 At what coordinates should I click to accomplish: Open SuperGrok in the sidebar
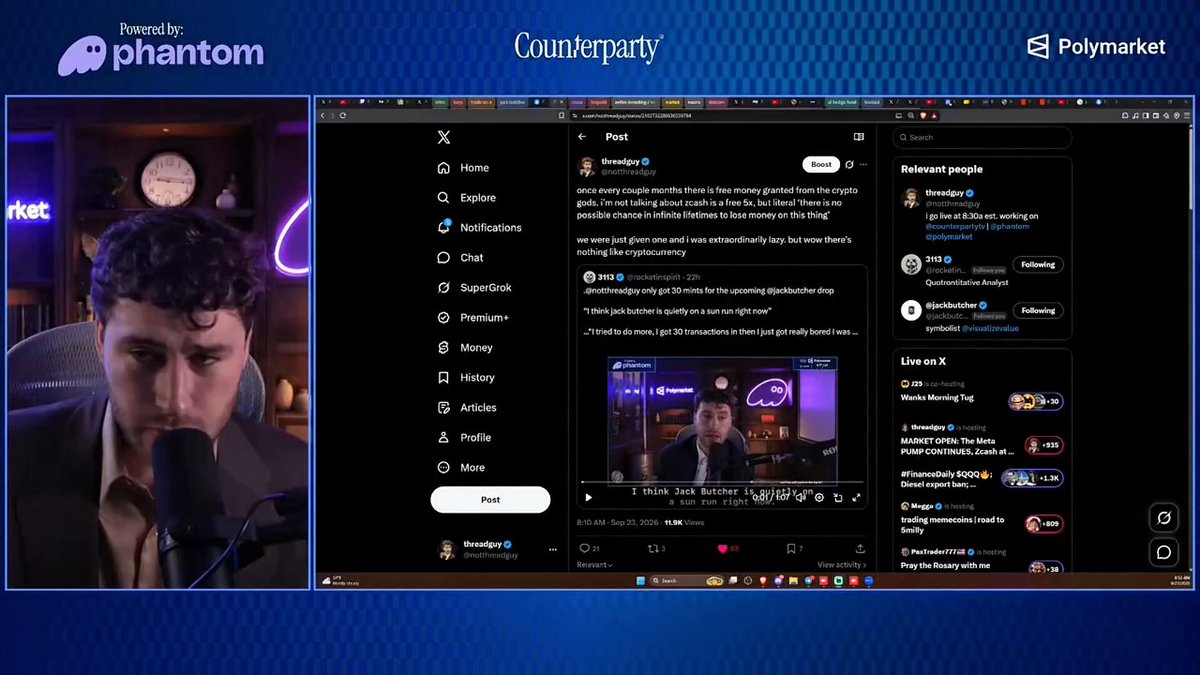(475, 288)
